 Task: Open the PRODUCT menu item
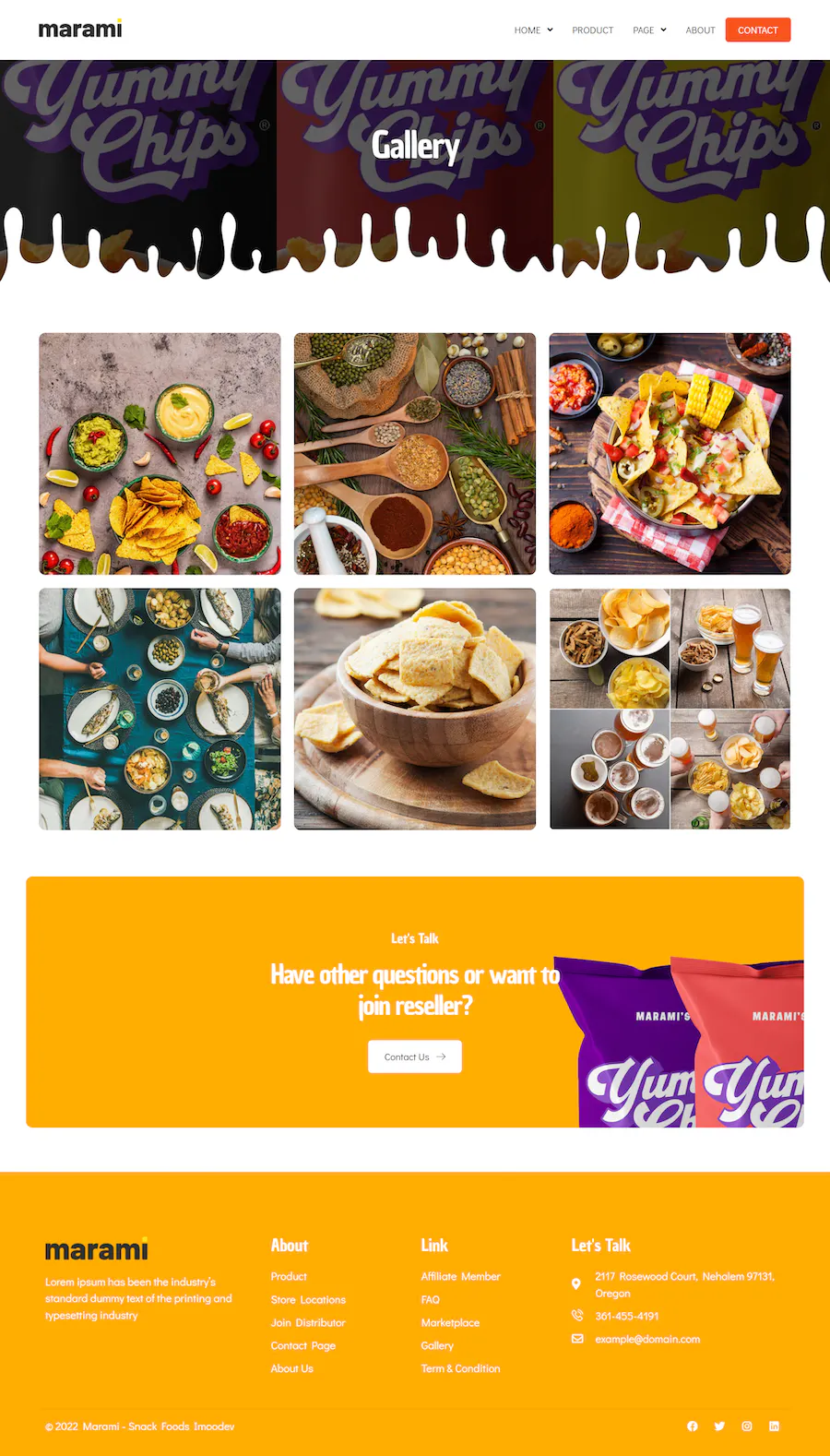pyautogui.click(x=592, y=30)
